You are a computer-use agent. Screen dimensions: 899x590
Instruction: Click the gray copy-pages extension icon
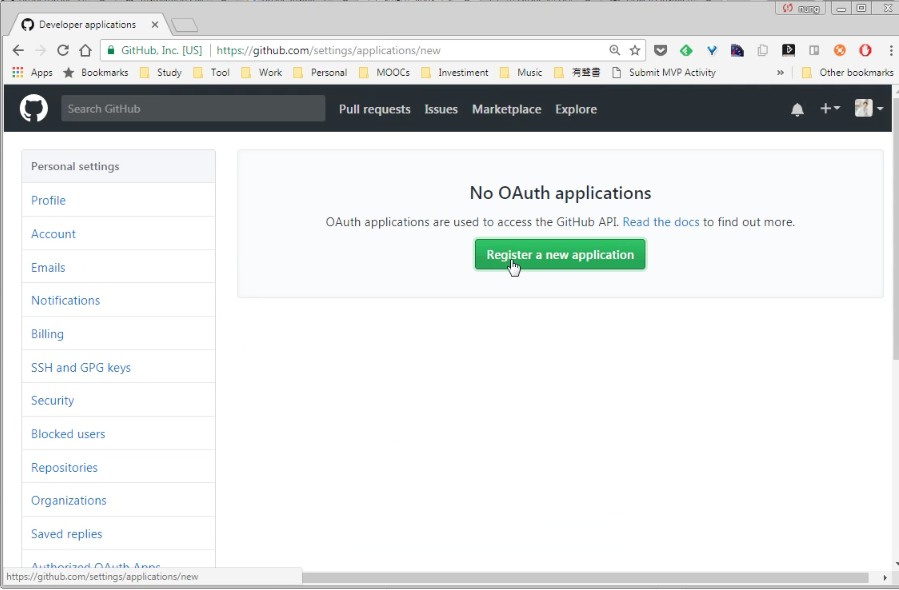tap(763, 50)
